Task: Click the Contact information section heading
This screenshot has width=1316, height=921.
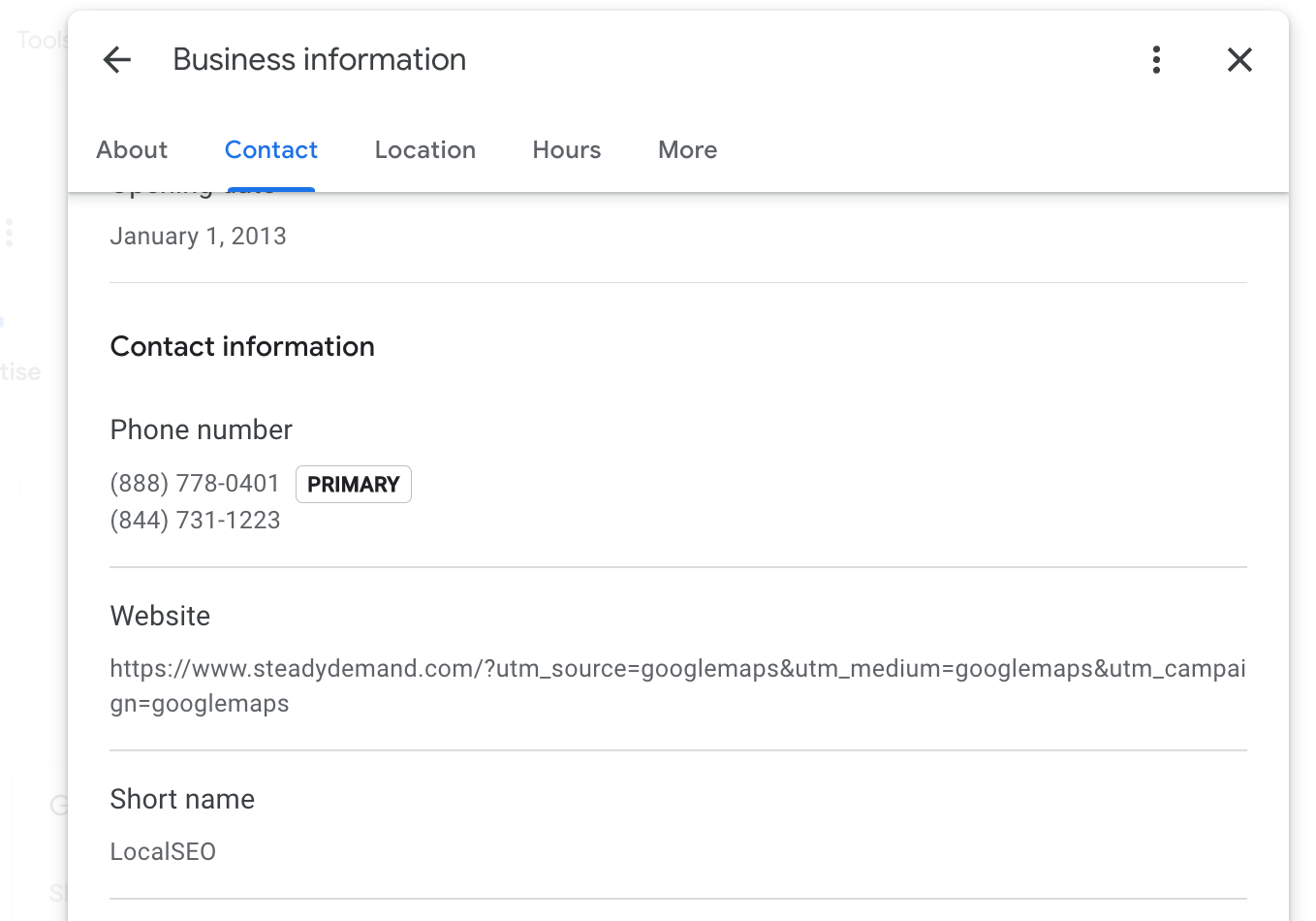Action: click(242, 347)
